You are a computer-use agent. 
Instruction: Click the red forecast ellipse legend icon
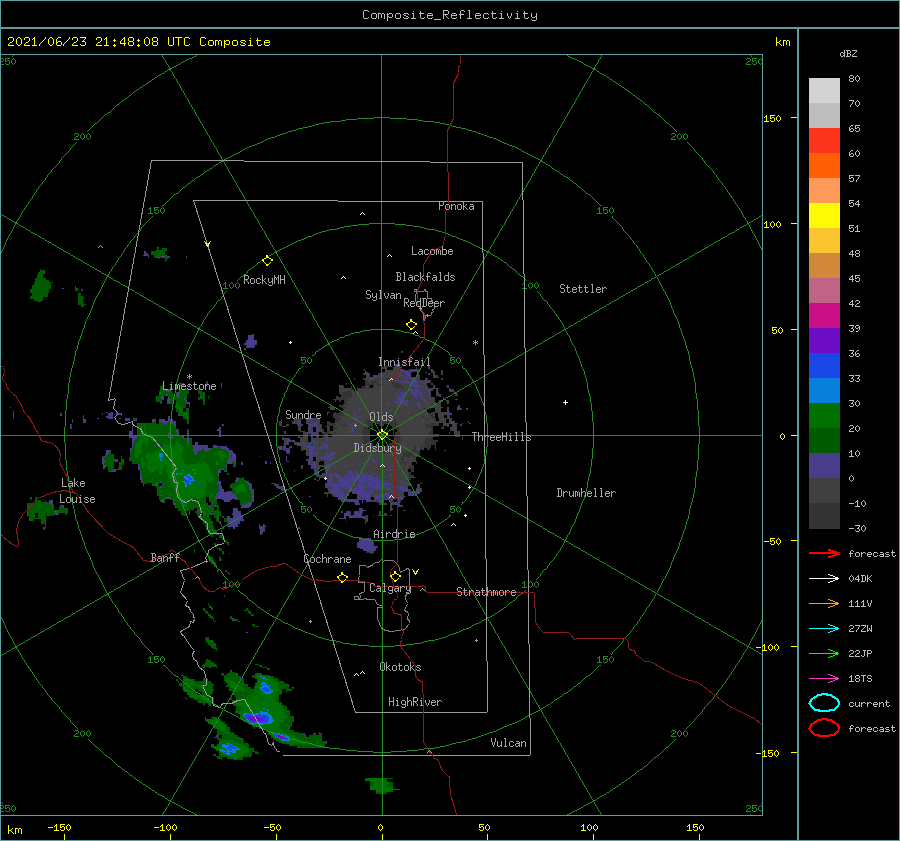click(824, 728)
